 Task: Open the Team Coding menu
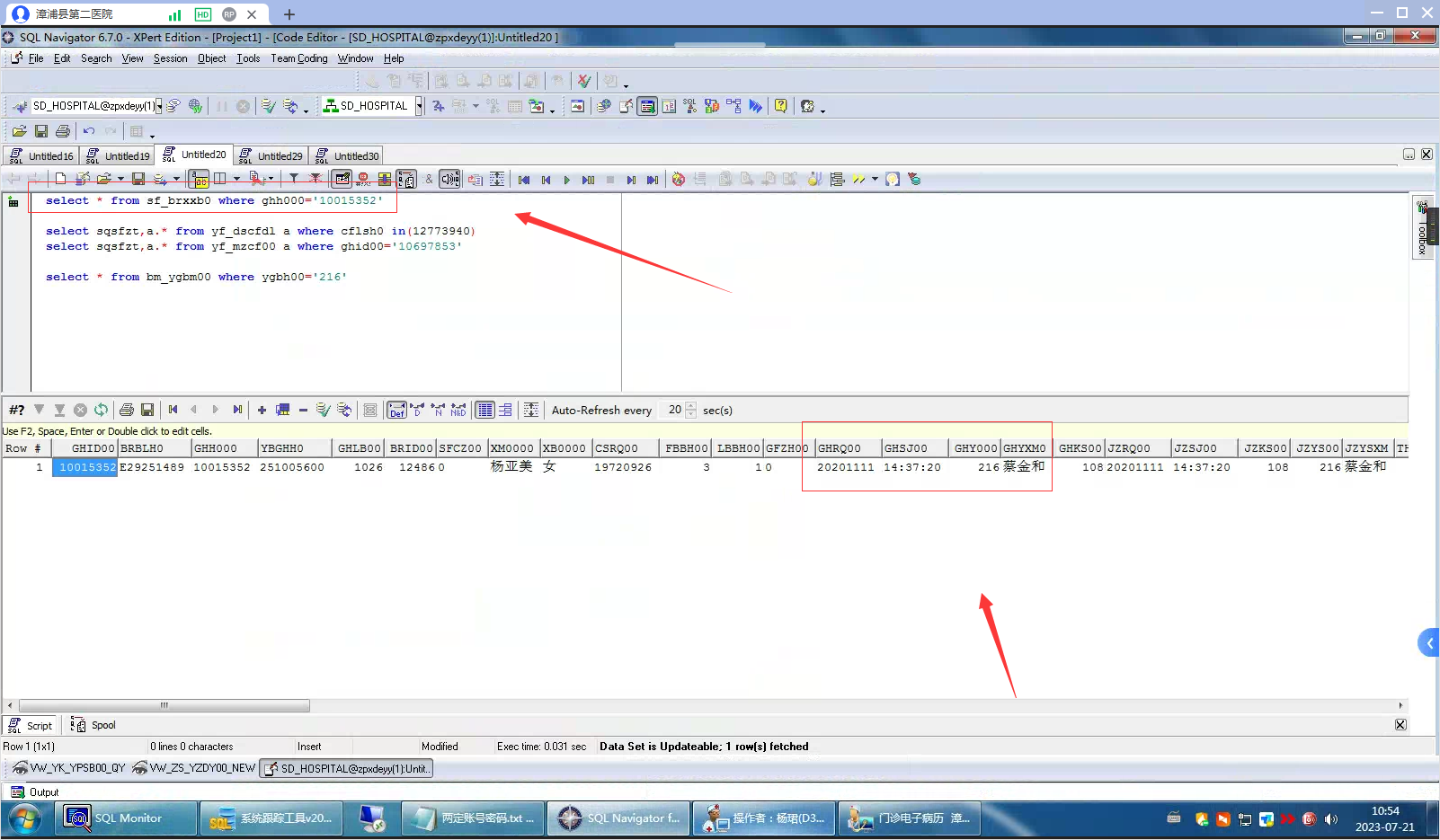coord(299,58)
